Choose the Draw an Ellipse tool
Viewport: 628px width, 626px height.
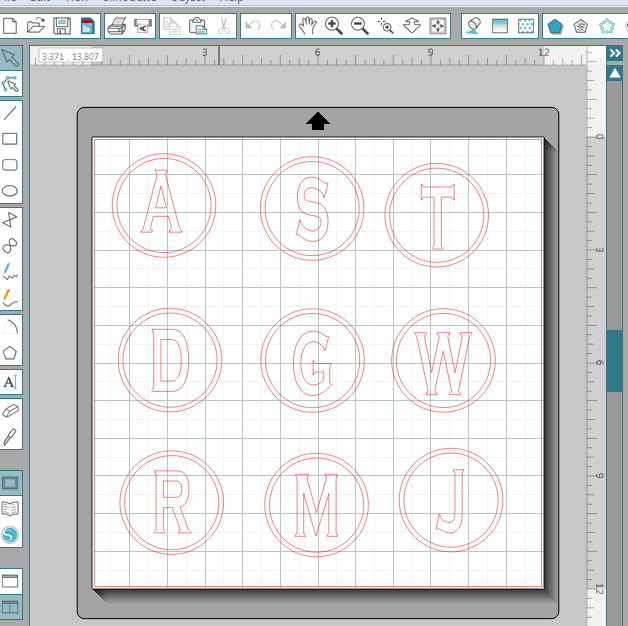(x=10, y=191)
